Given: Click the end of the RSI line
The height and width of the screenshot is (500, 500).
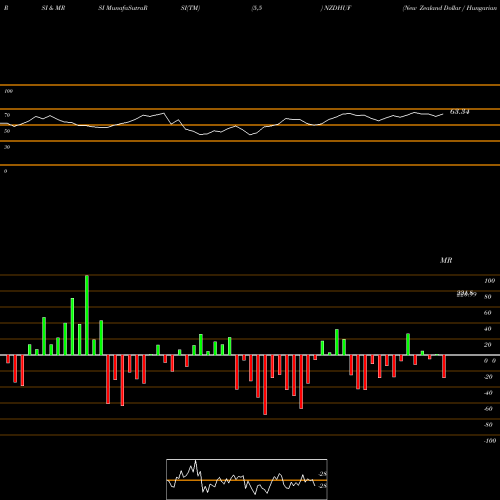Looking at the screenshot, I should [443, 114].
